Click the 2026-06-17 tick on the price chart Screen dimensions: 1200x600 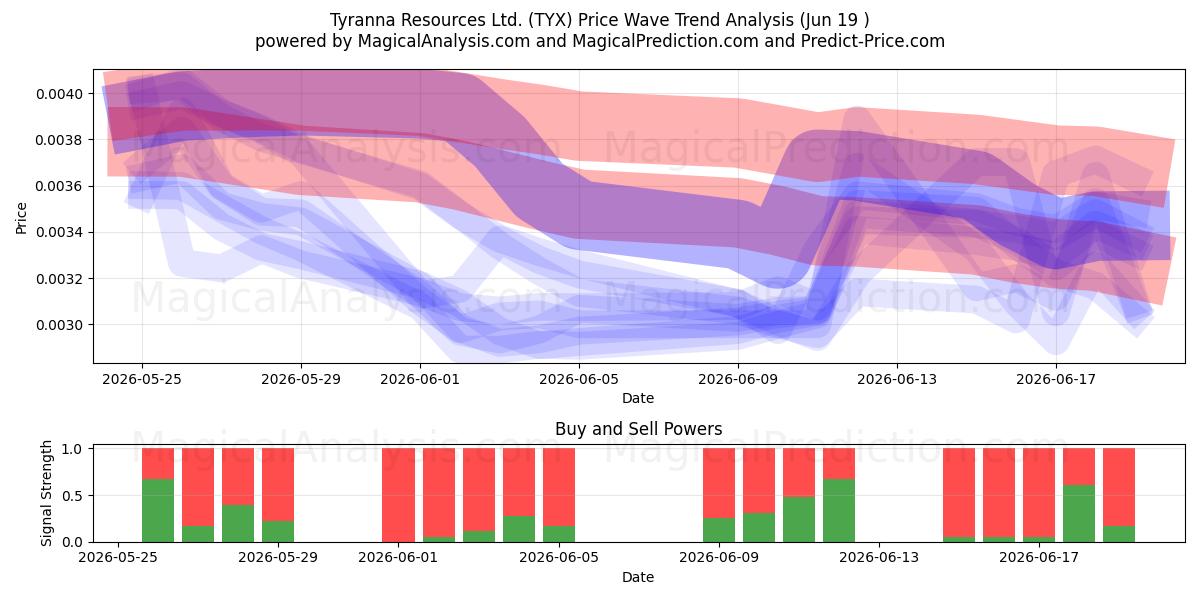[x=1056, y=379]
